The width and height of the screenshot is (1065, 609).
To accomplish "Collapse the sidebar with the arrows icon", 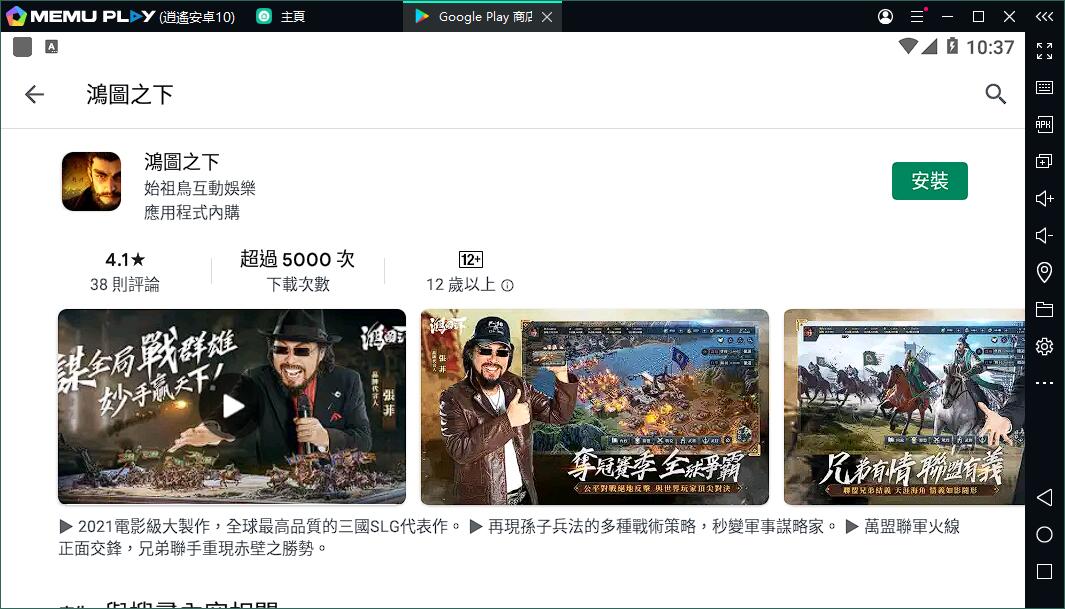I will point(1044,16).
